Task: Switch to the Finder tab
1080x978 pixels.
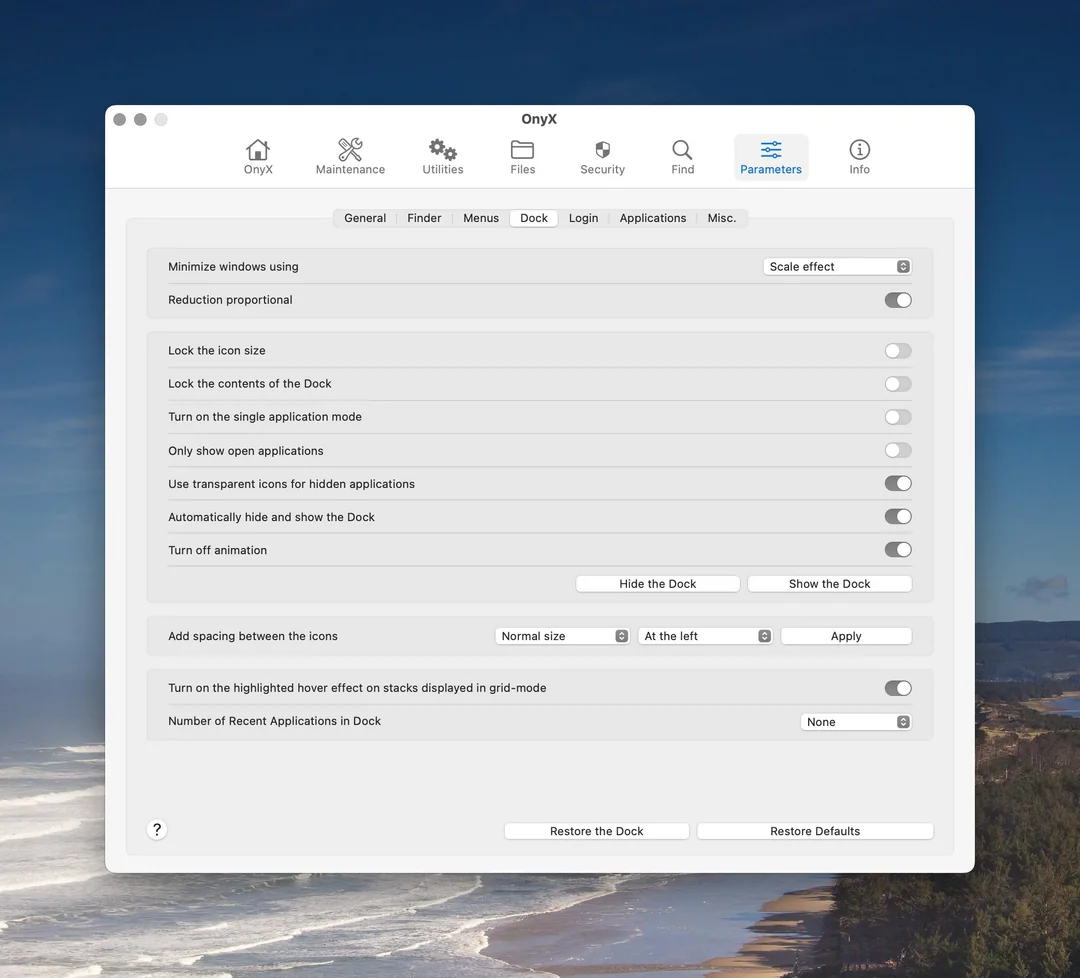Action: 424,217
